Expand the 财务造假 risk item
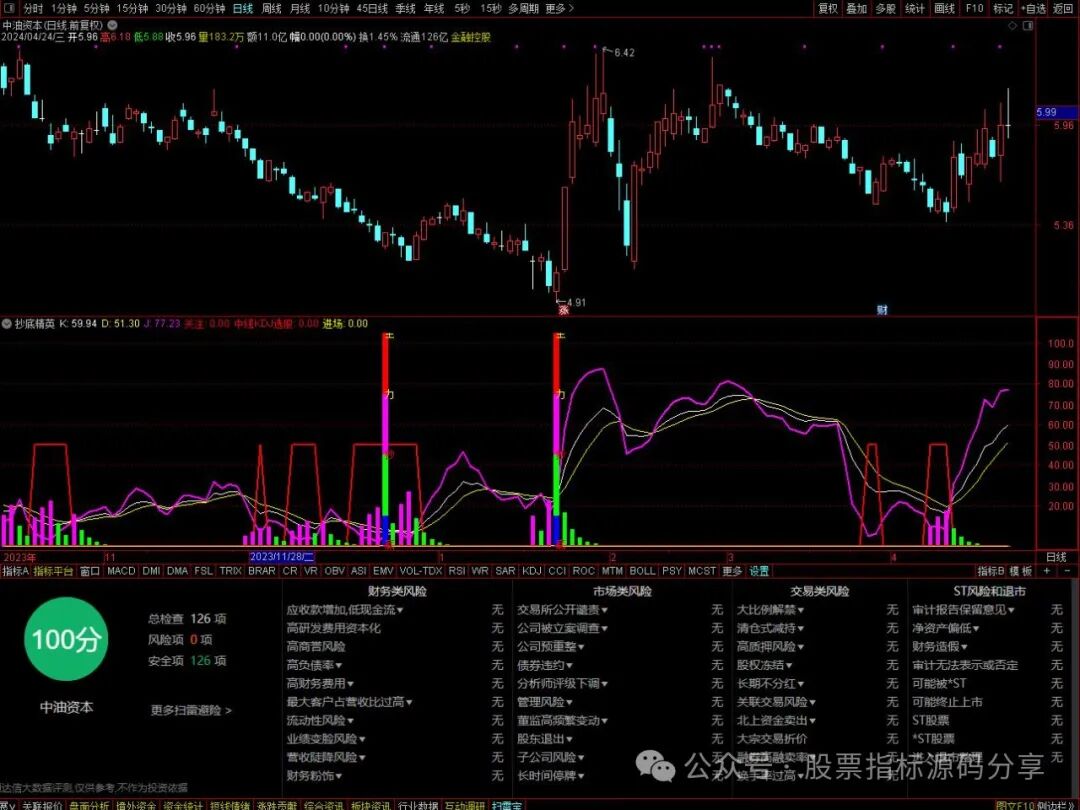Screen dimensions: 1080x810 pos(939,646)
